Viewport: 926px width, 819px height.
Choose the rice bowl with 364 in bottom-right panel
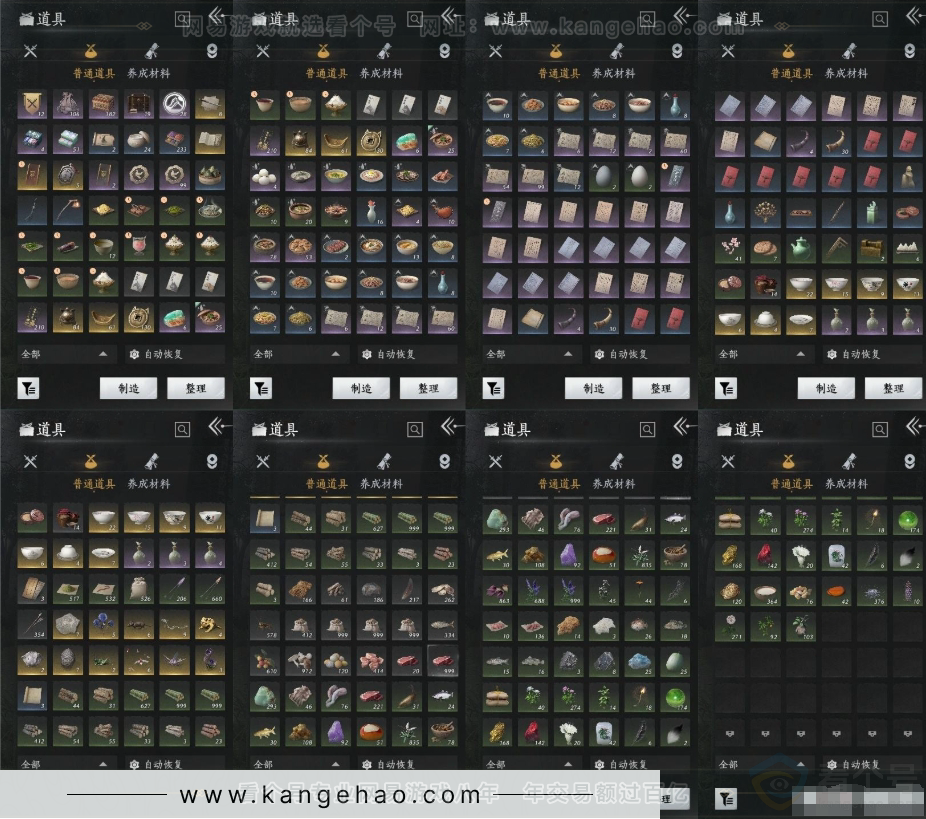765,590
